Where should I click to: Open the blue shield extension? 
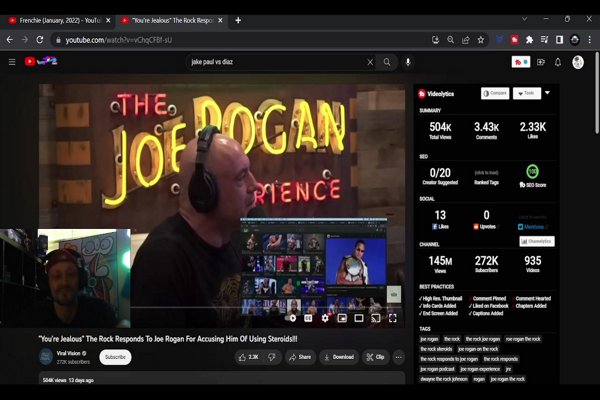[499, 40]
